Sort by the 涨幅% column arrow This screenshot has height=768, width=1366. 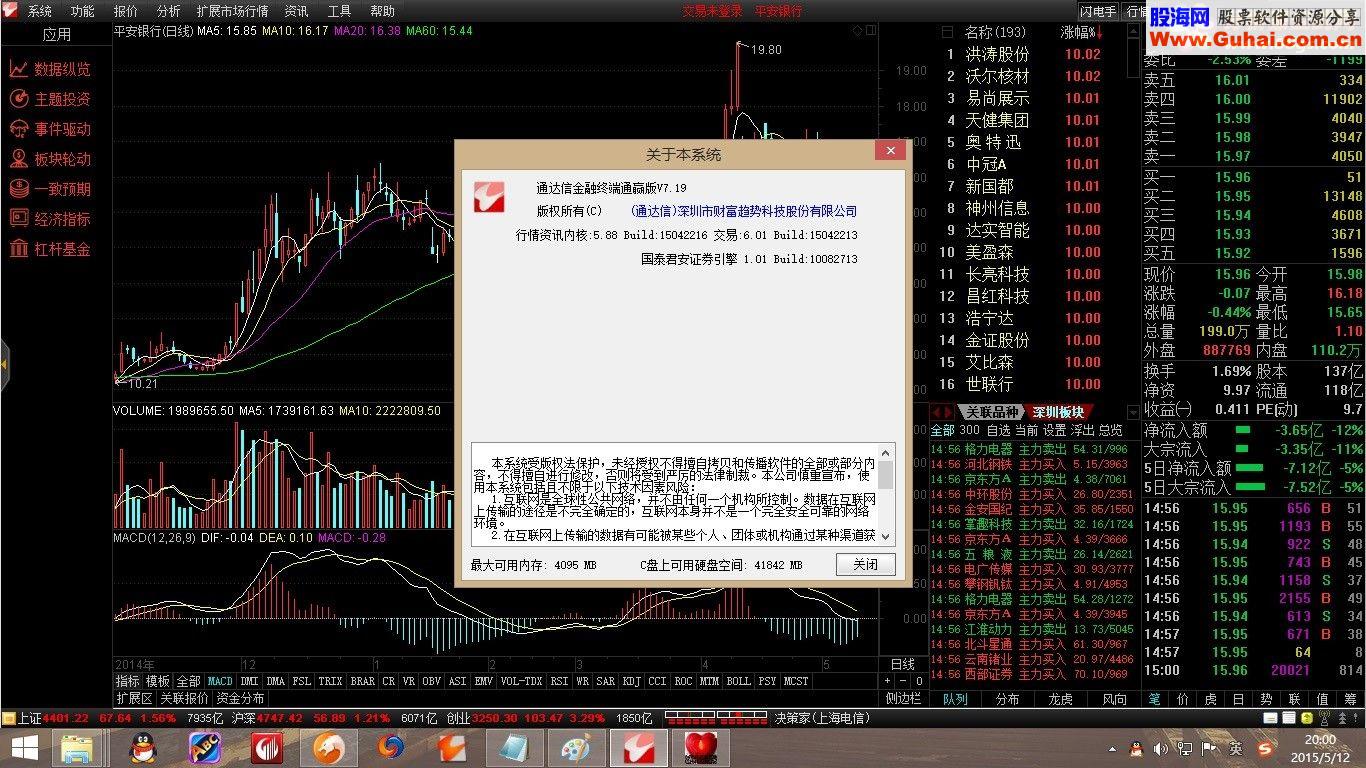(x=1099, y=33)
